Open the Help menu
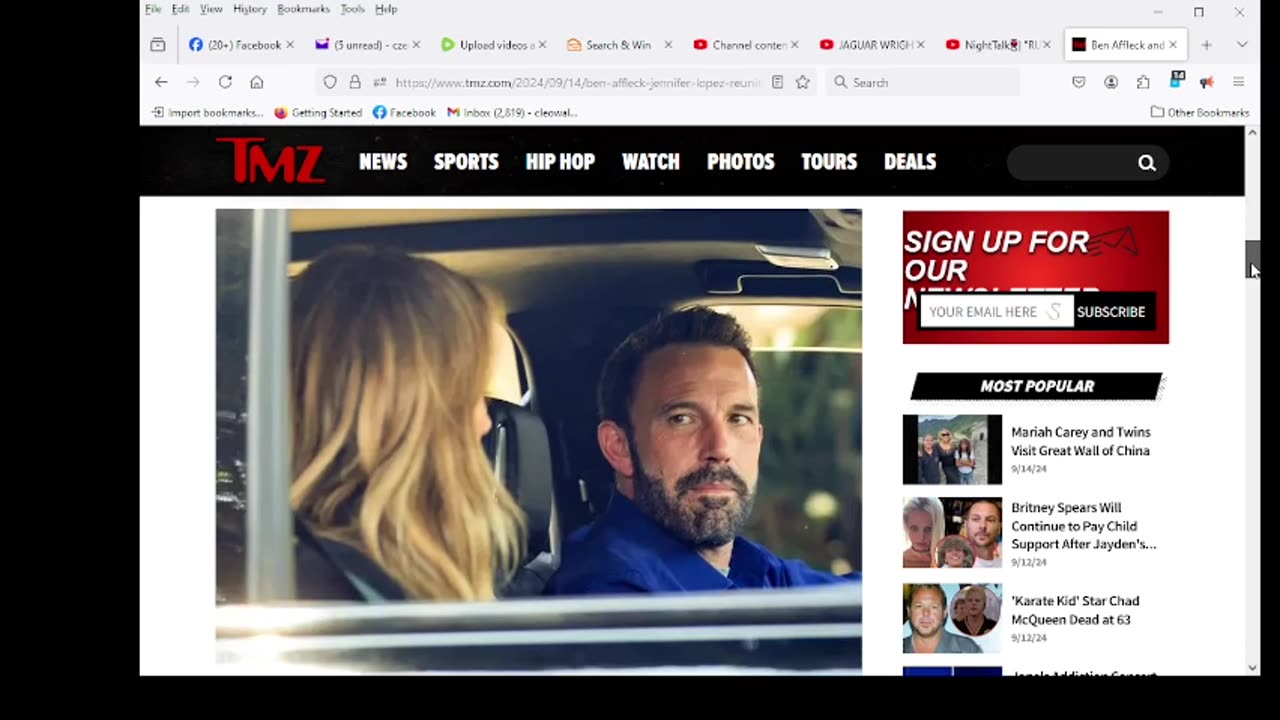The width and height of the screenshot is (1280, 720). pos(386,9)
